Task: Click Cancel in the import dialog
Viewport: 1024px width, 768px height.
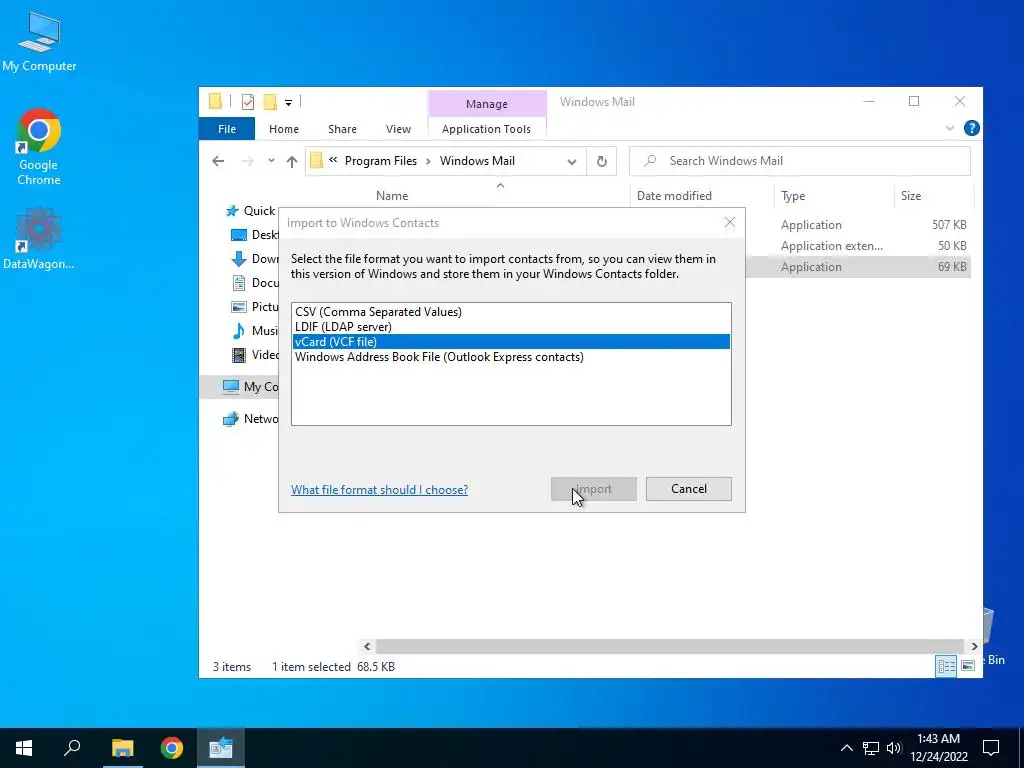Action: coord(688,489)
